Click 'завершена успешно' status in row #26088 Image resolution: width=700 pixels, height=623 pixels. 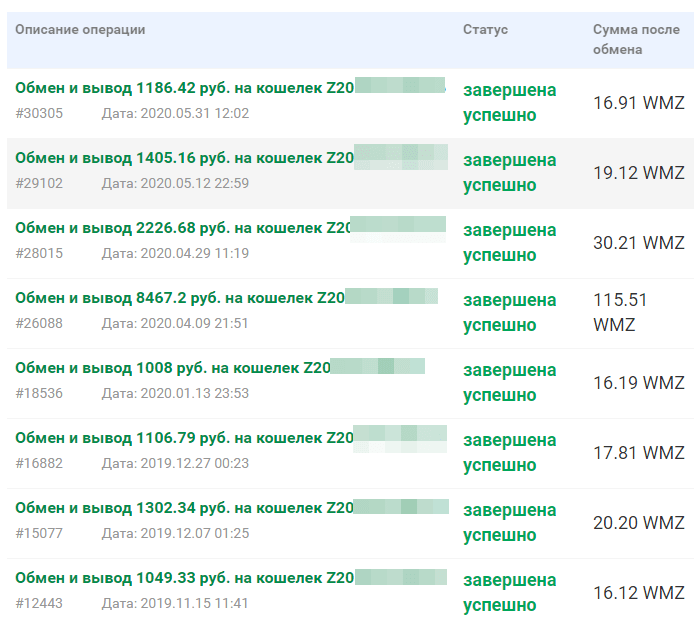pos(510,313)
